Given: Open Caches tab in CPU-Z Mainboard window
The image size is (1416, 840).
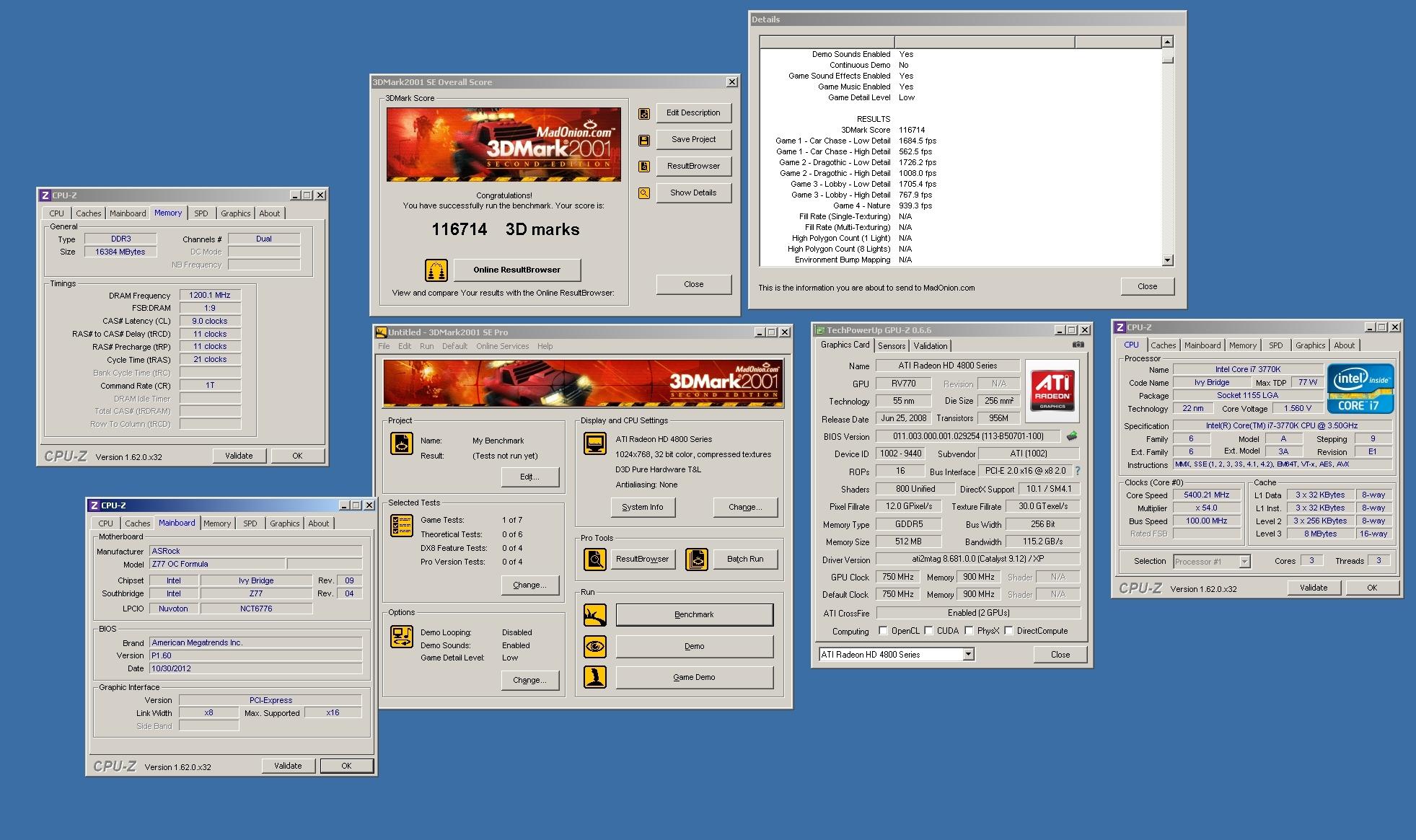Looking at the screenshot, I should (137, 523).
